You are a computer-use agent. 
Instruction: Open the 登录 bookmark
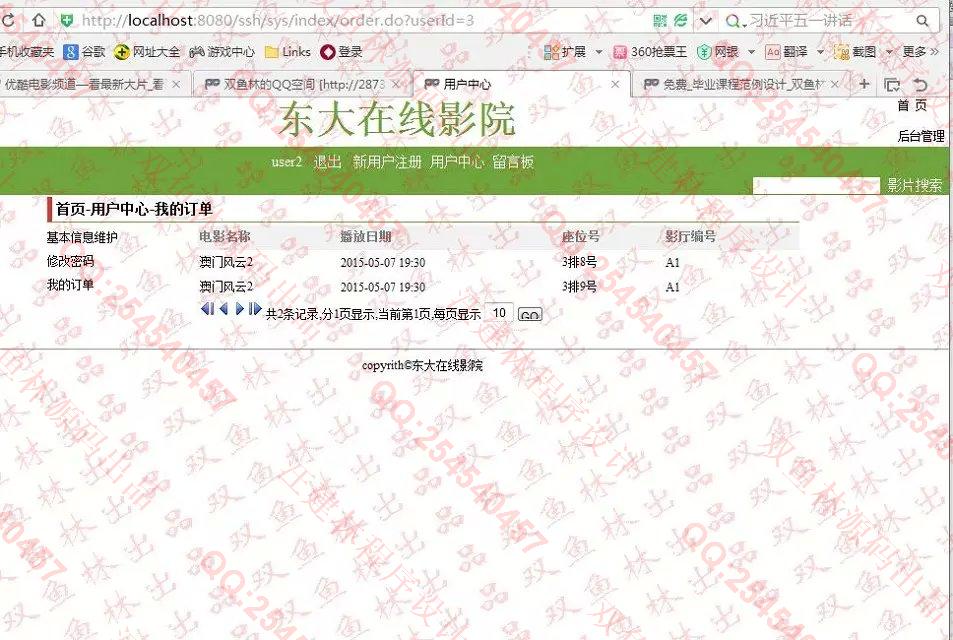point(342,52)
